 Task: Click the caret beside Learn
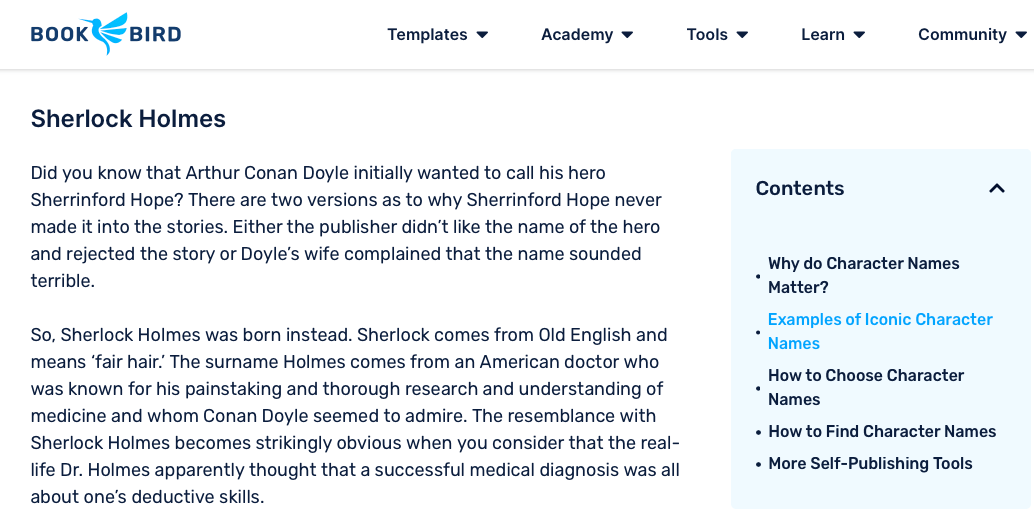point(859,35)
